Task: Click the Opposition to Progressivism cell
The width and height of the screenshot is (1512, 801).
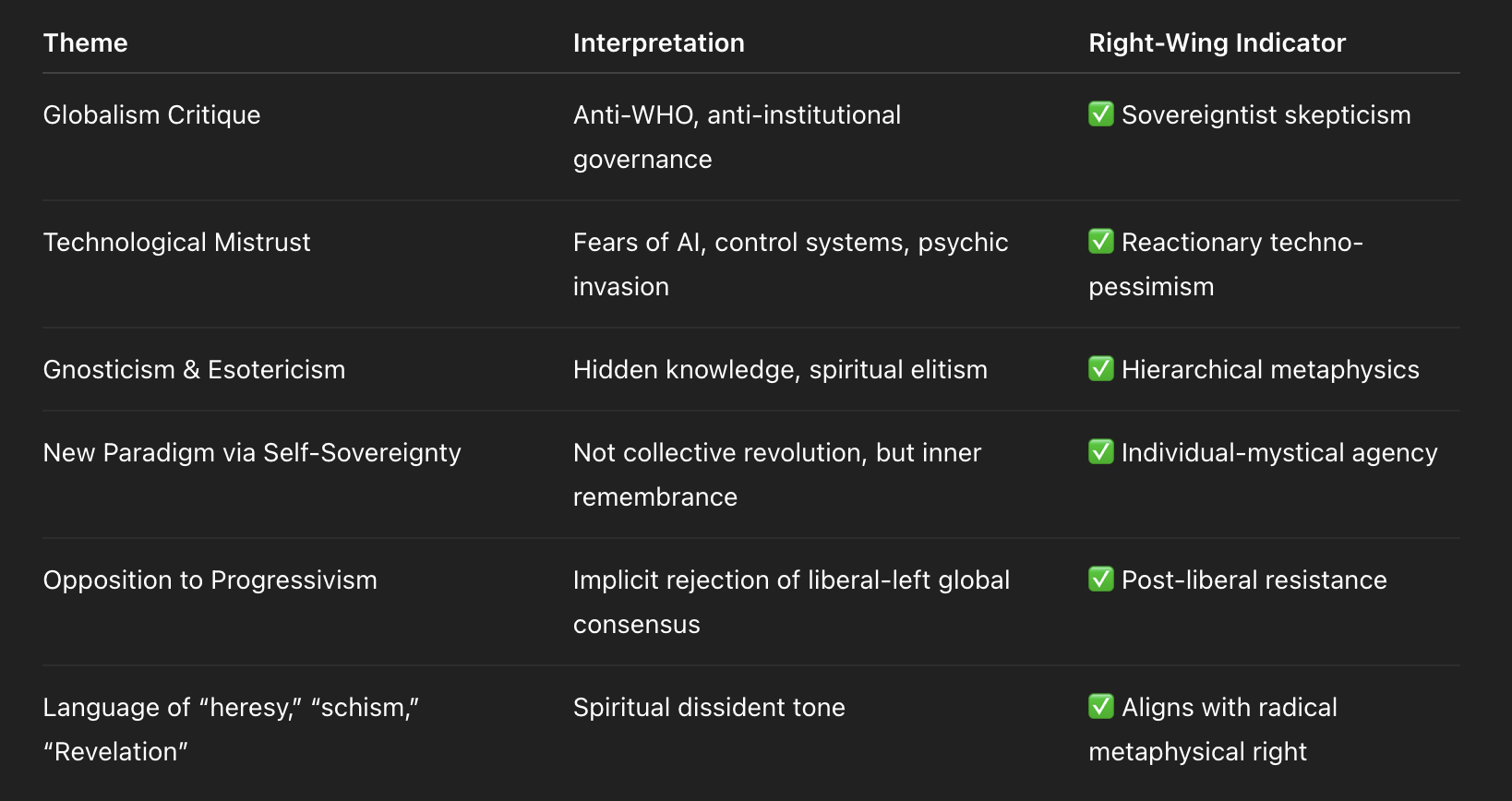Action: coord(210,580)
